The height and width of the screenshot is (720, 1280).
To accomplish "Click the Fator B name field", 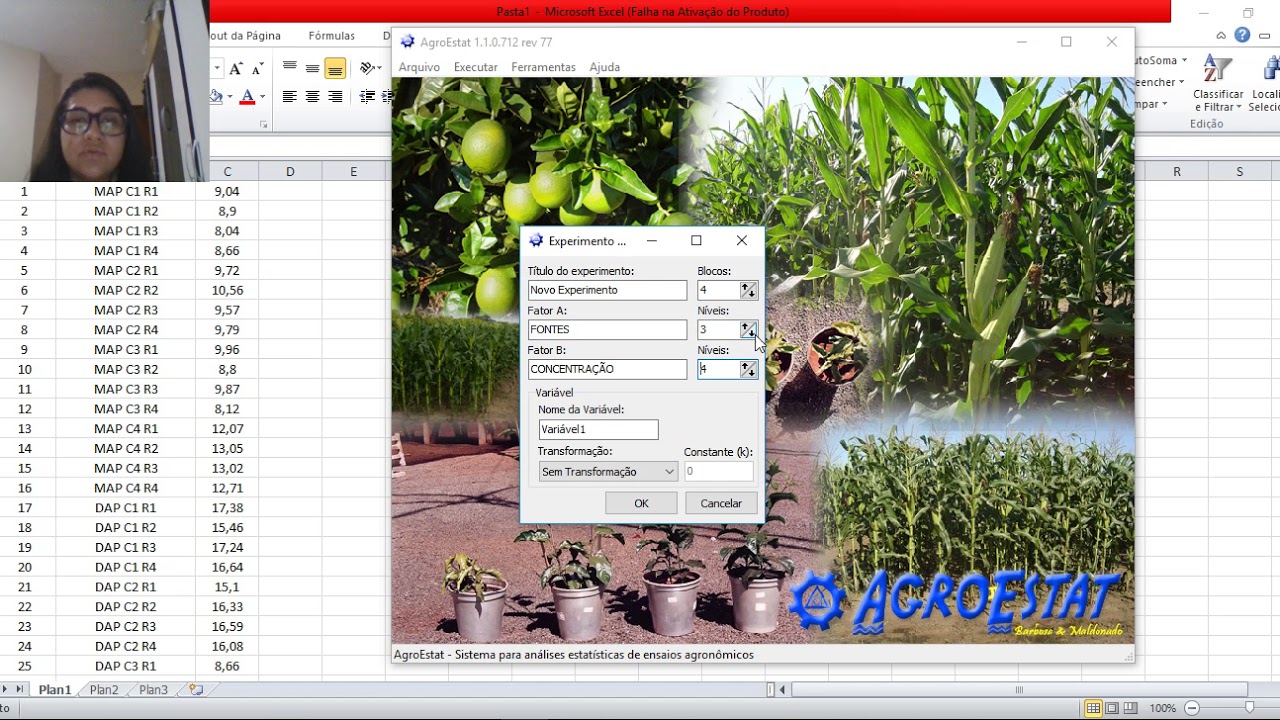I will (607, 369).
